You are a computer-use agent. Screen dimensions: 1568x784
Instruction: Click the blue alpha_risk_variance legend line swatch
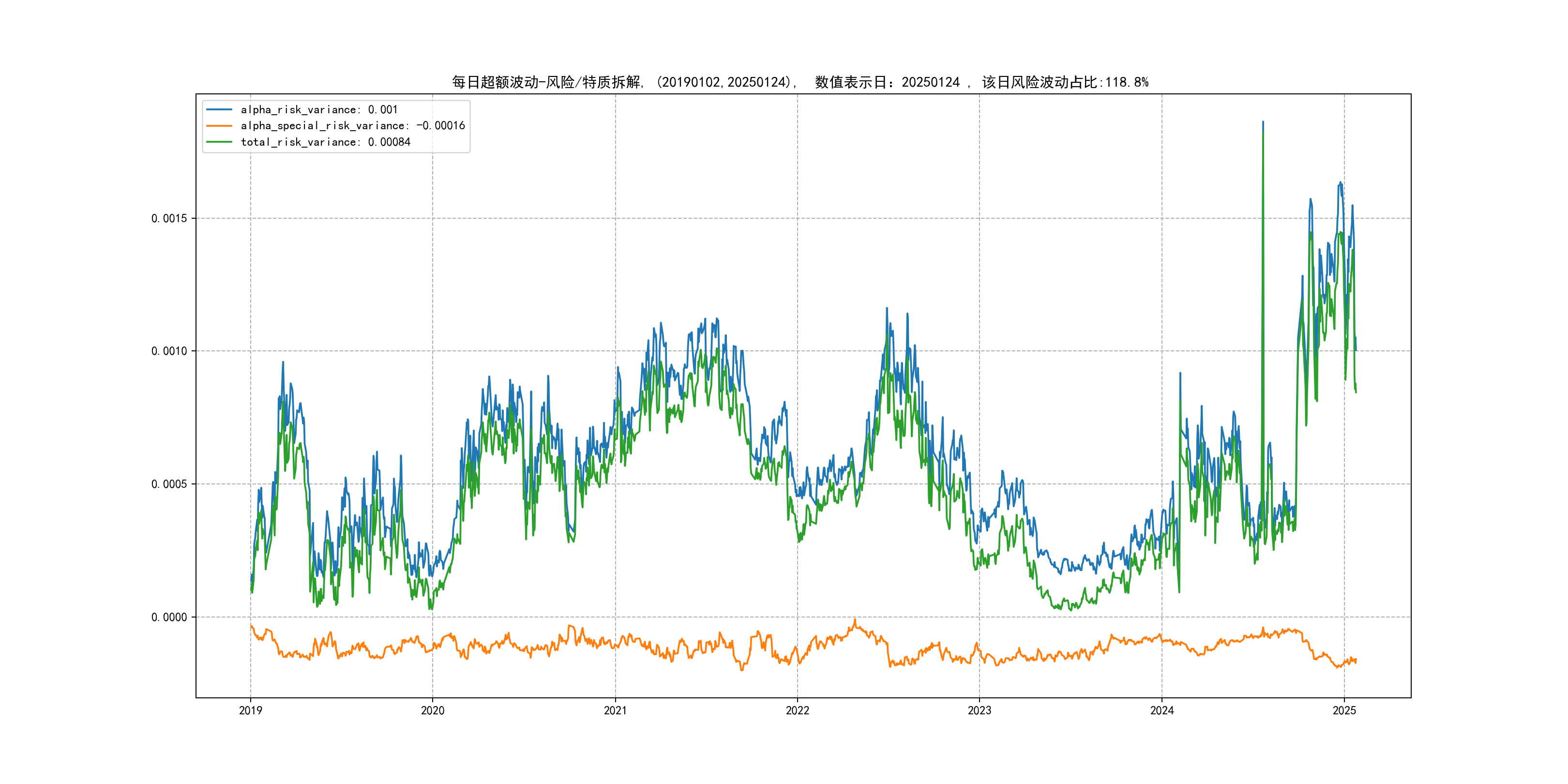tap(219, 109)
